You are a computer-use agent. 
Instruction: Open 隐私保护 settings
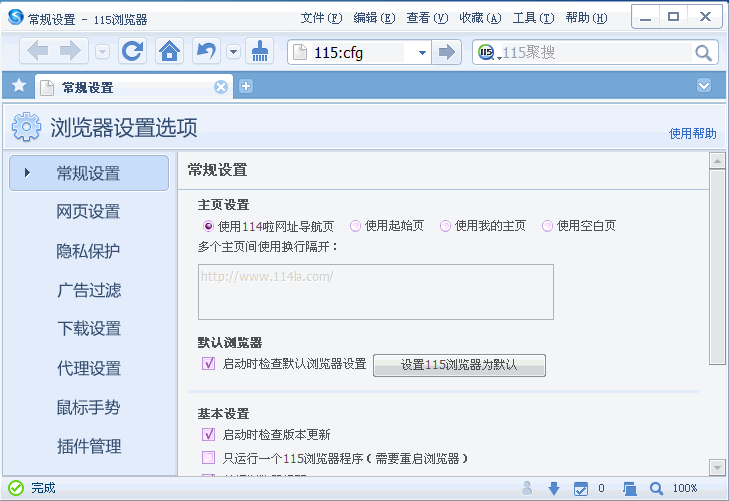pyautogui.click(x=89, y=251)
